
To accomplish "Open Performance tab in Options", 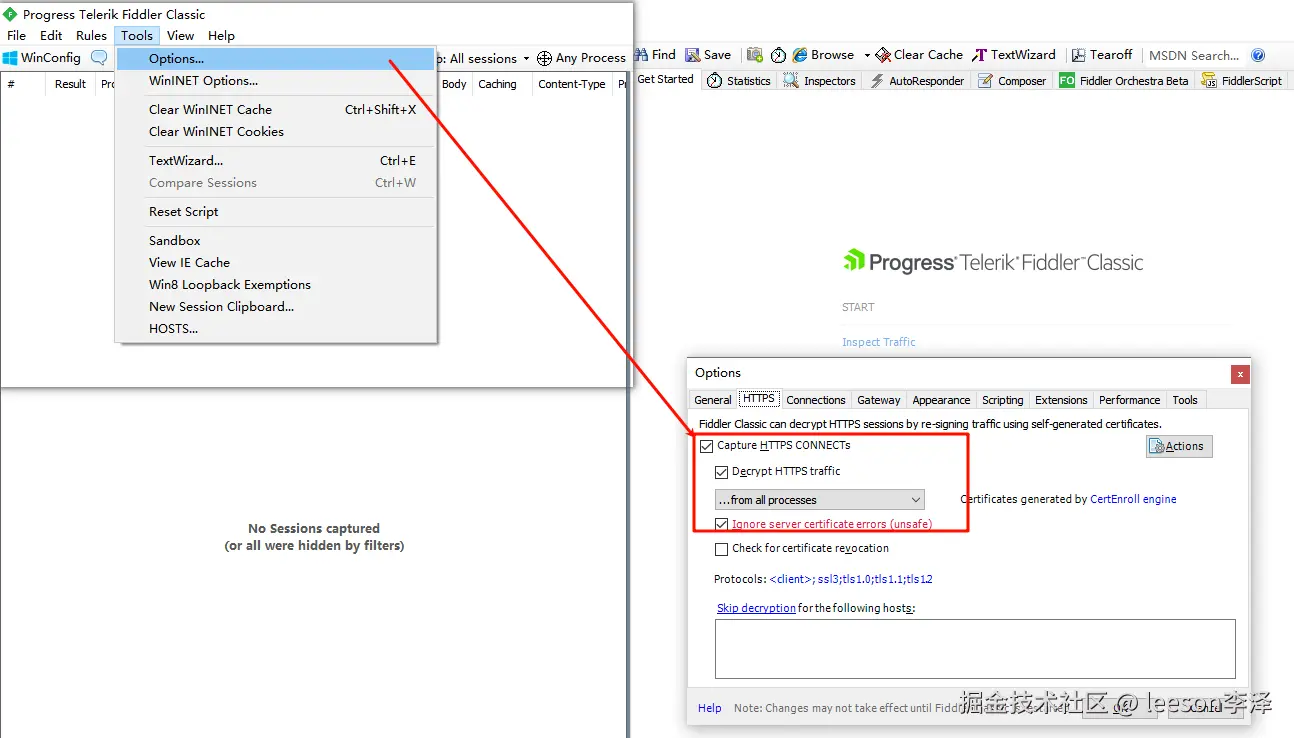I will pyautogui.click(x=1129, y=400).
